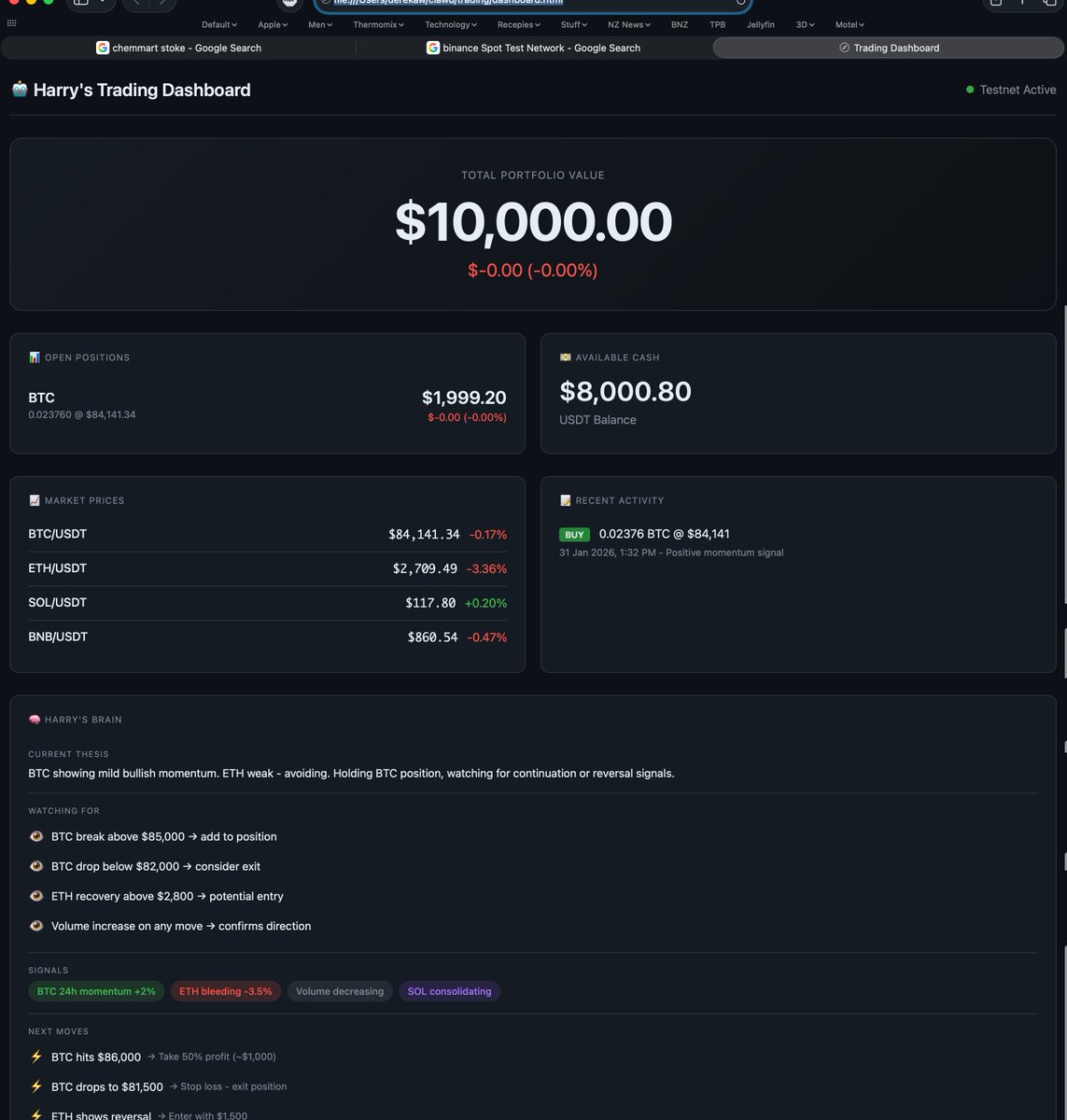Open the TPB bookmark
Image resolution: width=1067 pixels, height=1120 pixels.
point(717,24)
